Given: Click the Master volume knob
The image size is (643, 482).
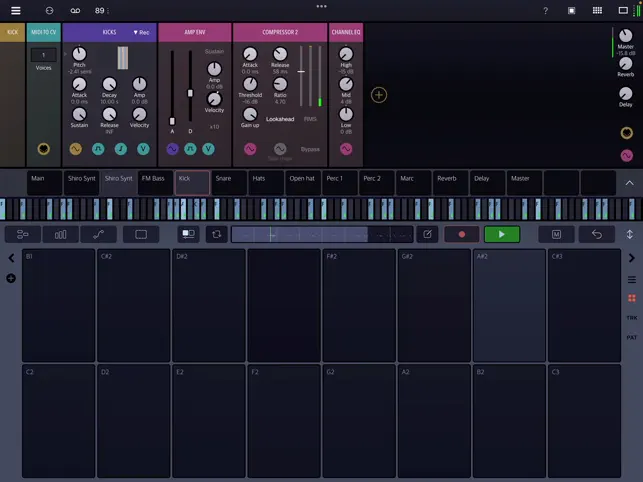Looking at the screenshot, I should point(625,36).
